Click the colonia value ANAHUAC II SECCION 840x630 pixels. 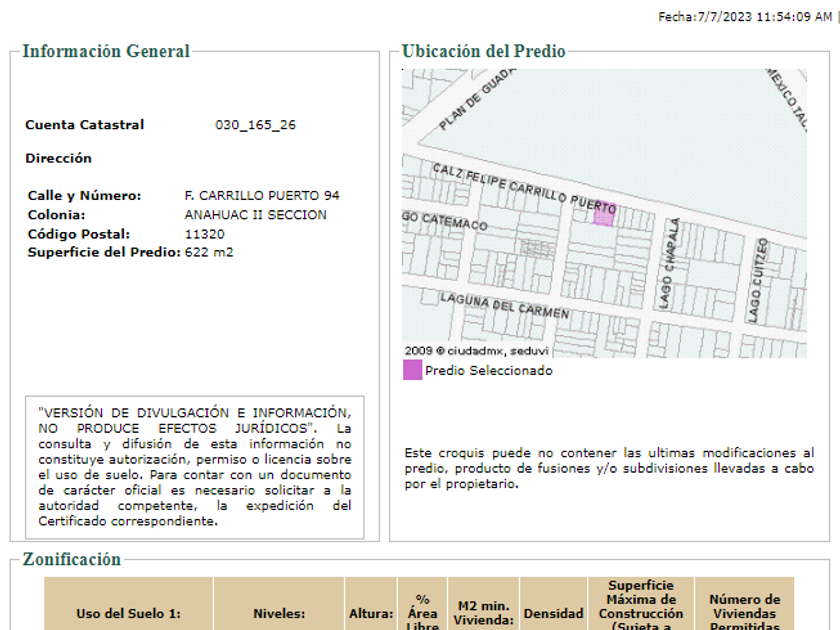pos(255,215)
